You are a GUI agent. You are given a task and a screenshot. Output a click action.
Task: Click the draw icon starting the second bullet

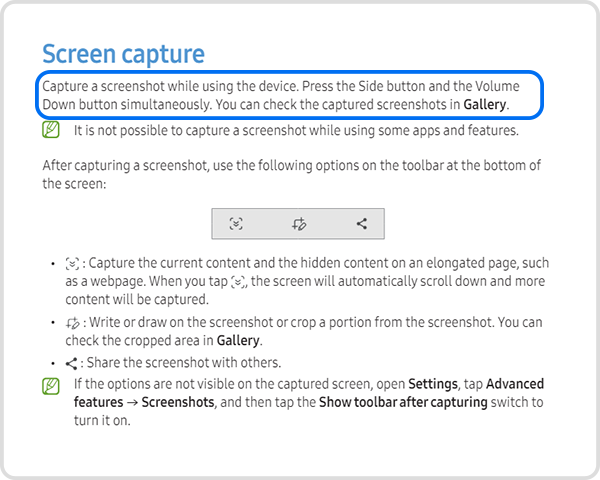(71, 323)
